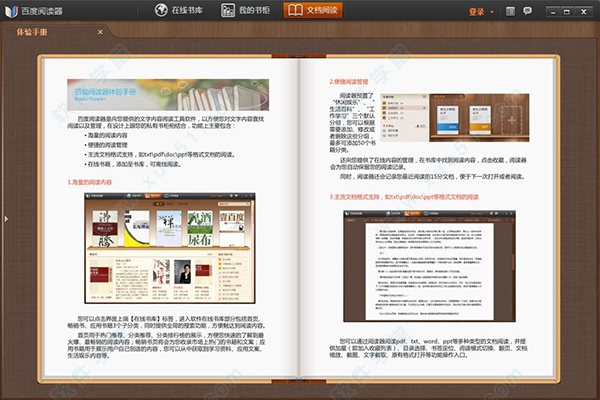Turn to previous page via left page edge
Screen dimensions: 600x400
coord(43,217)
